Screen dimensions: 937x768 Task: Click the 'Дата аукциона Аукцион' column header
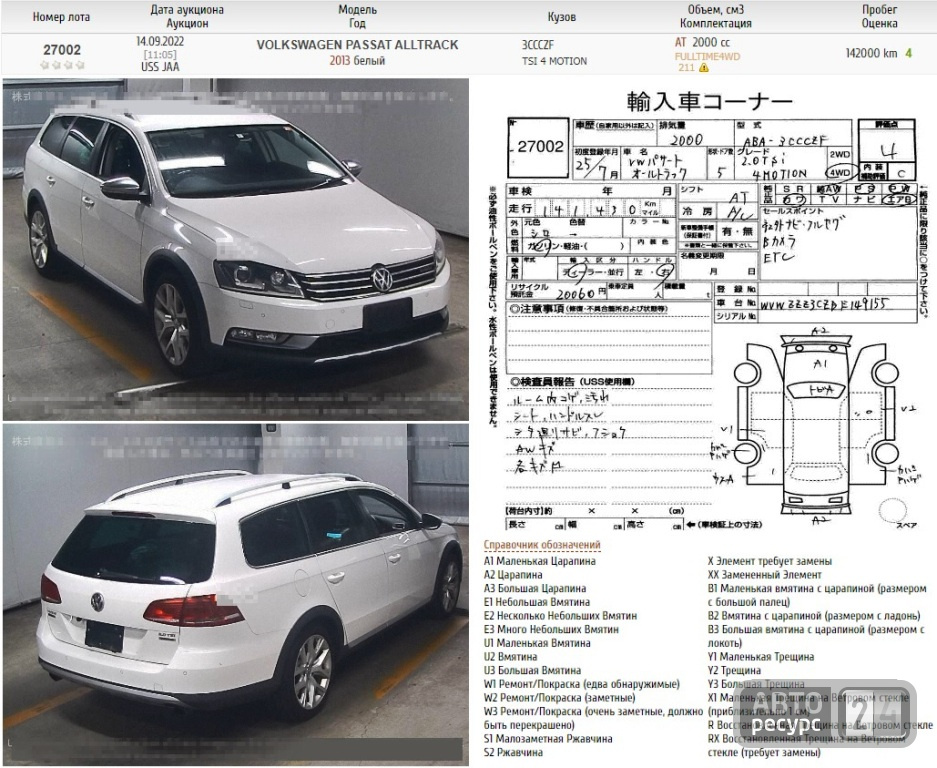click(x=187, y=17)
